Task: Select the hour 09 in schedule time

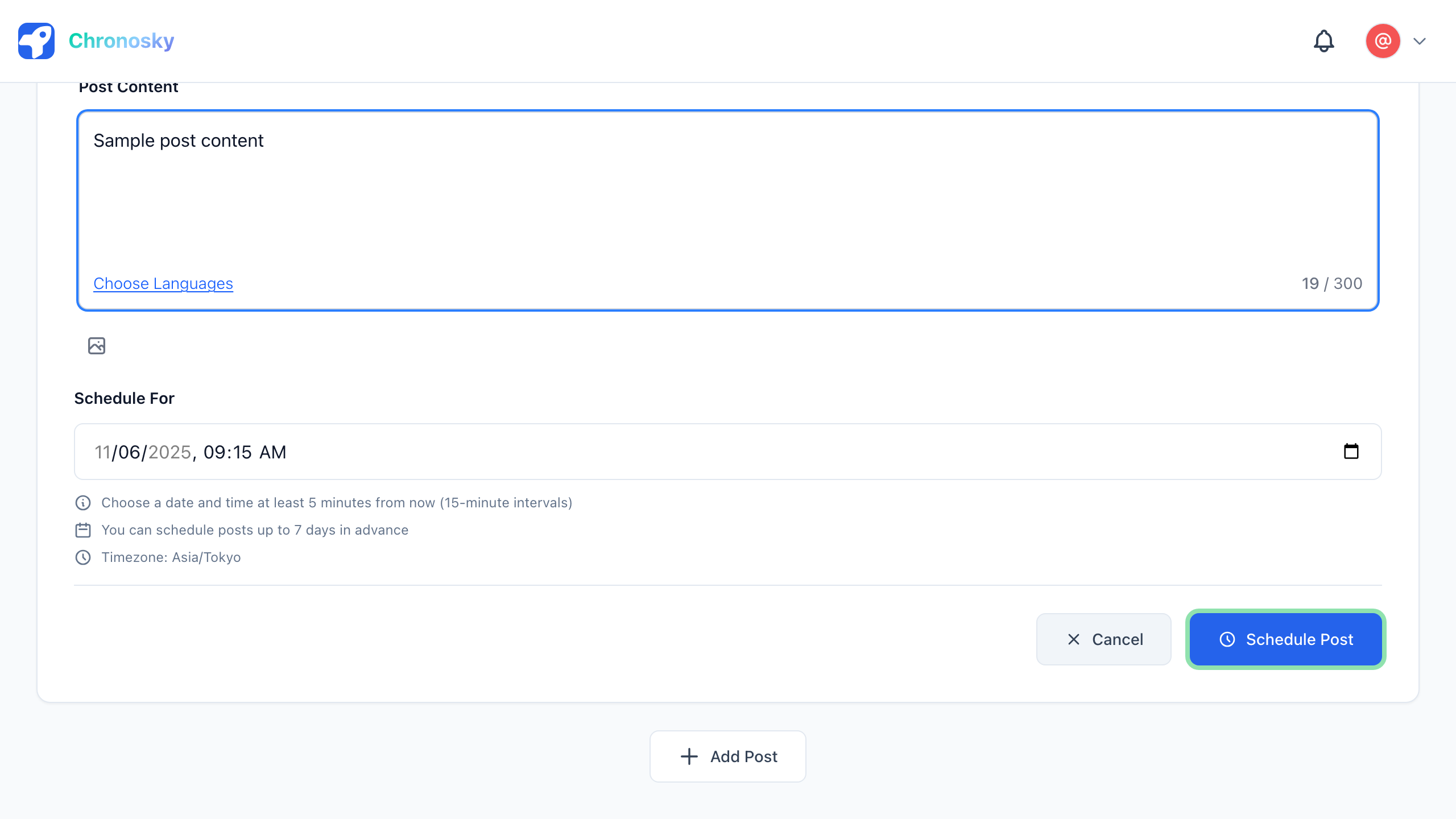Action: point(214,452)
